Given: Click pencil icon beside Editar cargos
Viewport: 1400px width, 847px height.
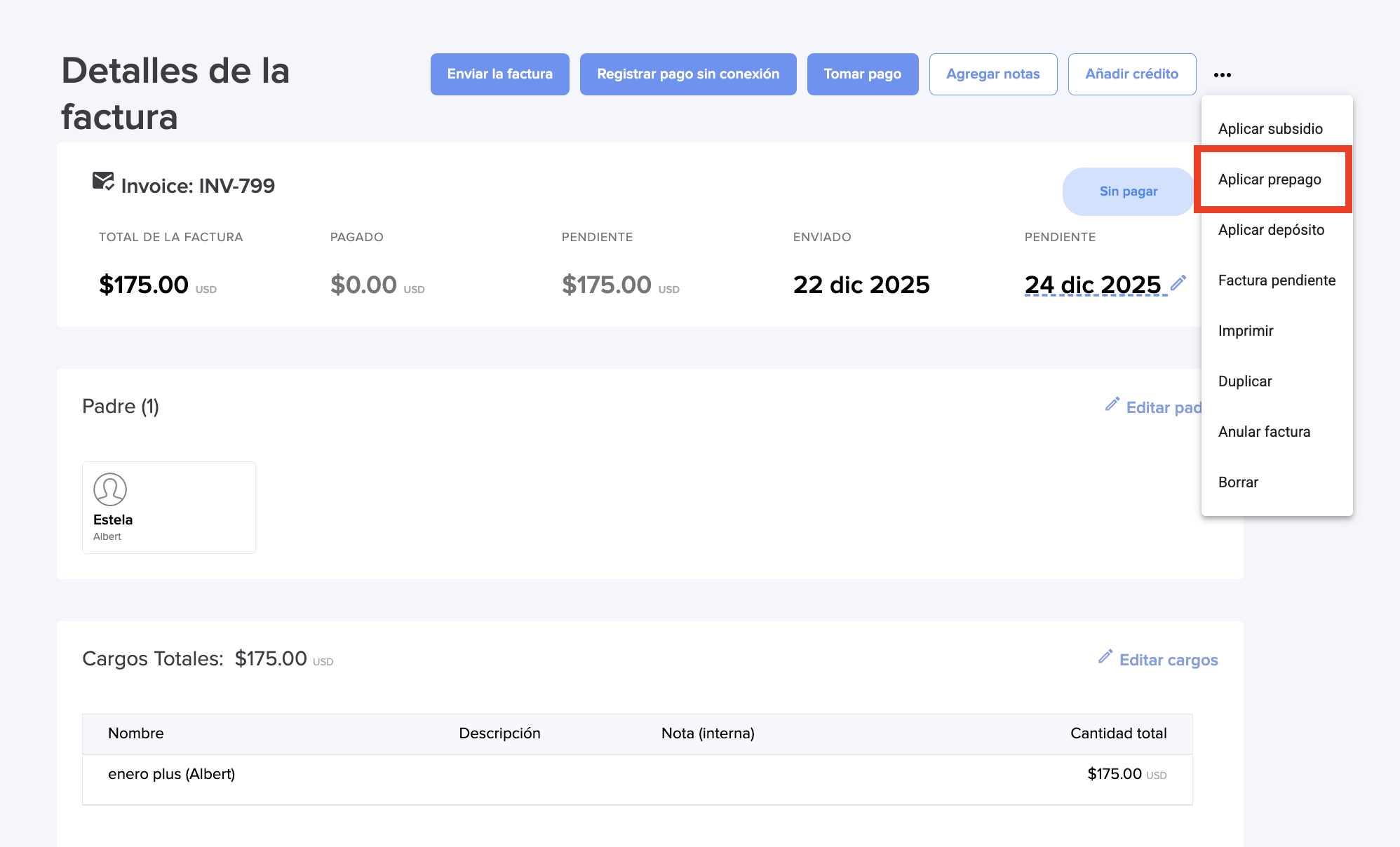Looking at the screenshot, I should click(x=1105, y=657).
